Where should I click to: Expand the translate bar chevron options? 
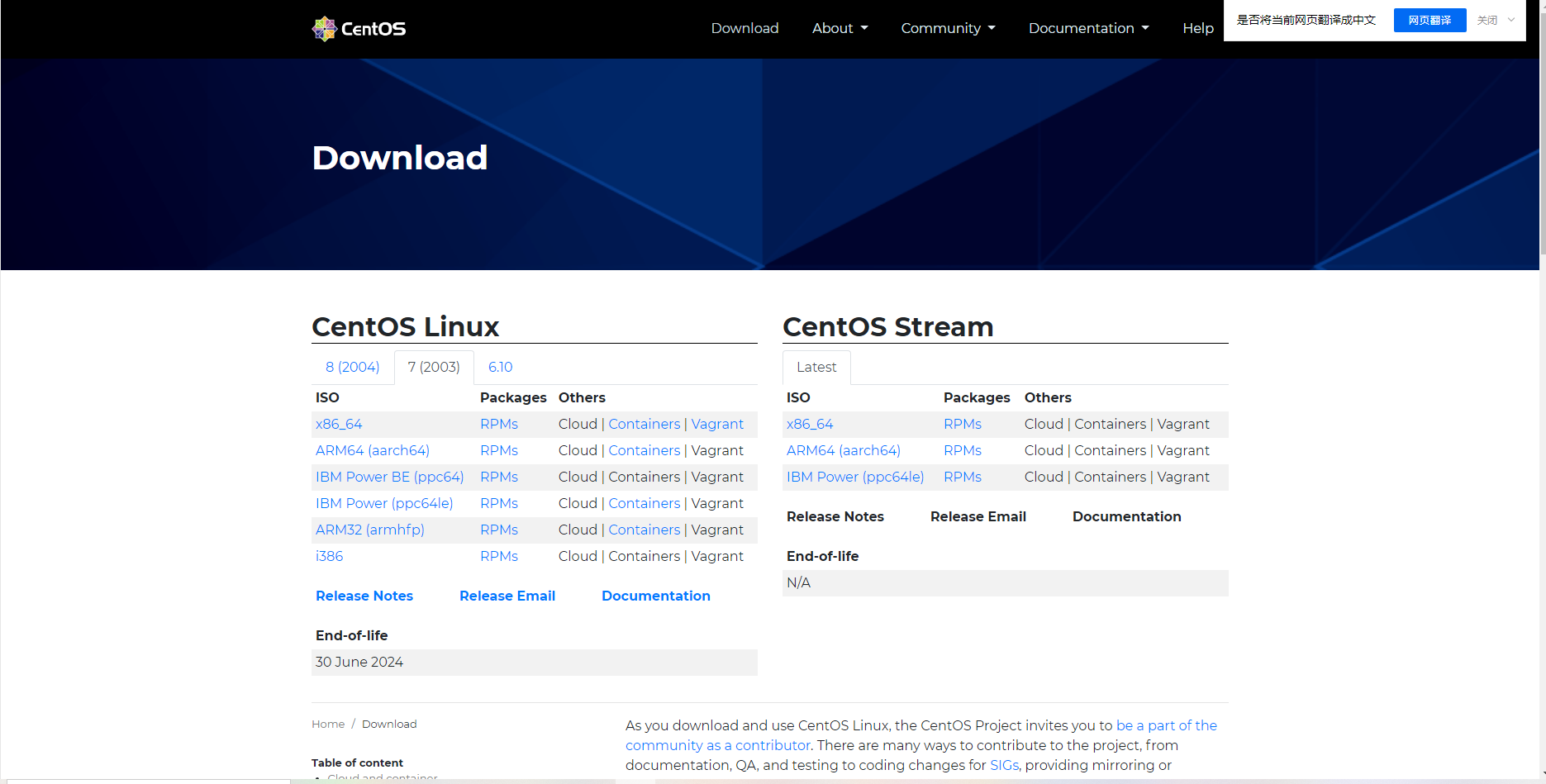tap(1511, 20)
